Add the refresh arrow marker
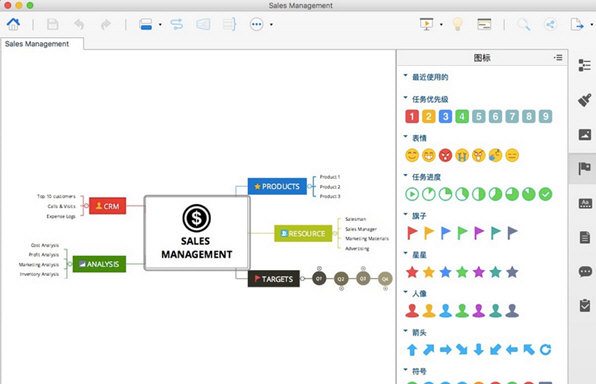The image size is (596, 384). pyautogui.click(x=545, y=349)
